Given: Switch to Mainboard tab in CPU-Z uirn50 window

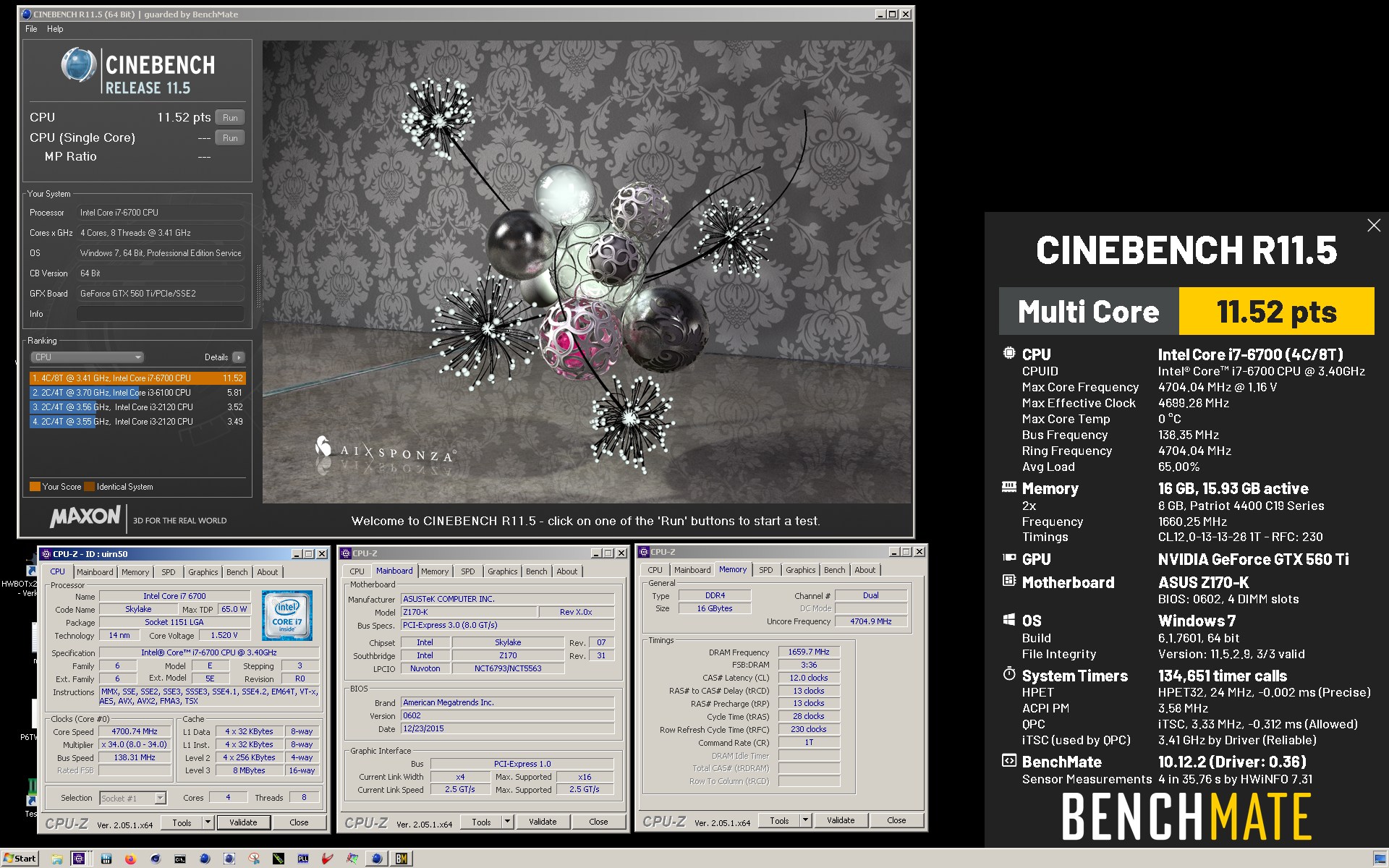Looking at the screenshot, I should click(95, 572).
